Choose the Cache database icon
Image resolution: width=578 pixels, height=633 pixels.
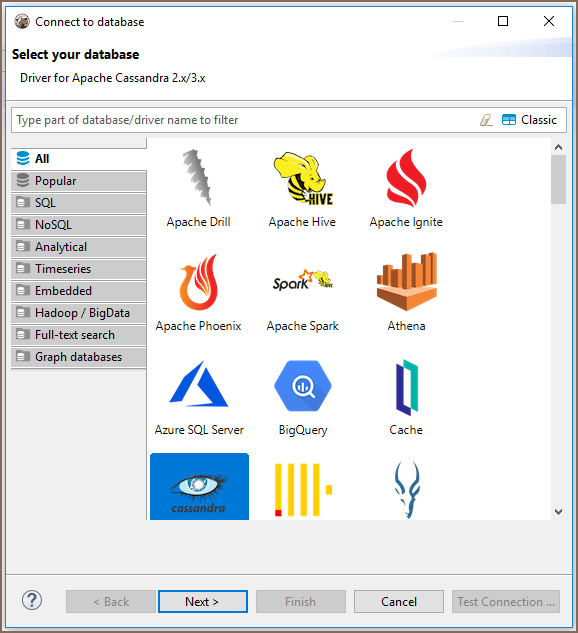406,387
